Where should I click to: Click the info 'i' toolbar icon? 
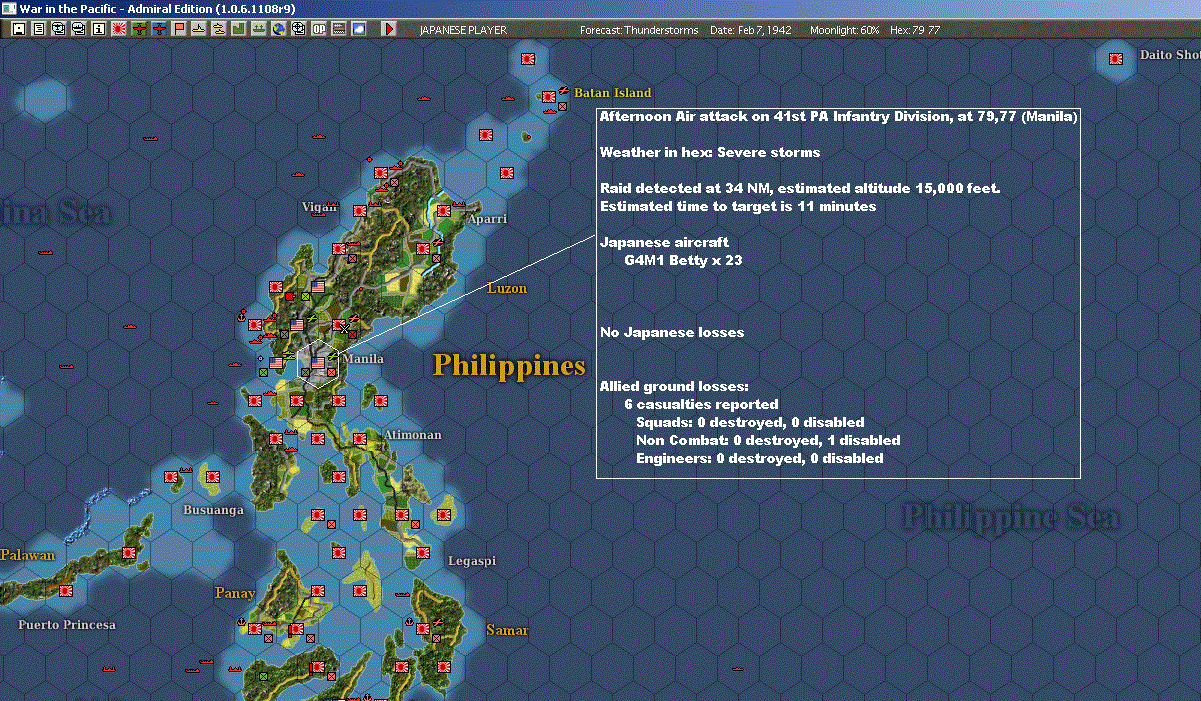[99, 29]
